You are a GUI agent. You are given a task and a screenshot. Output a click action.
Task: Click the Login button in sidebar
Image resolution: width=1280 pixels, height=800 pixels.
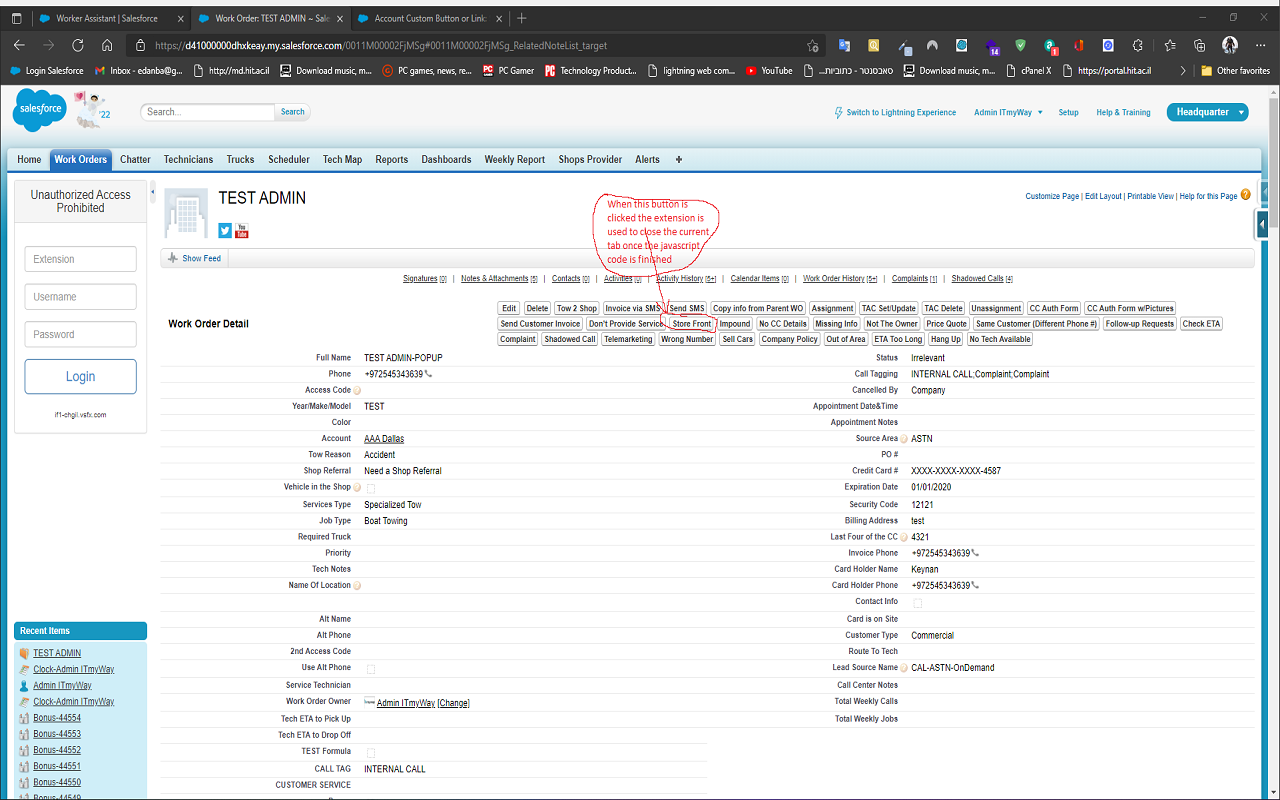tap(81, 377)
